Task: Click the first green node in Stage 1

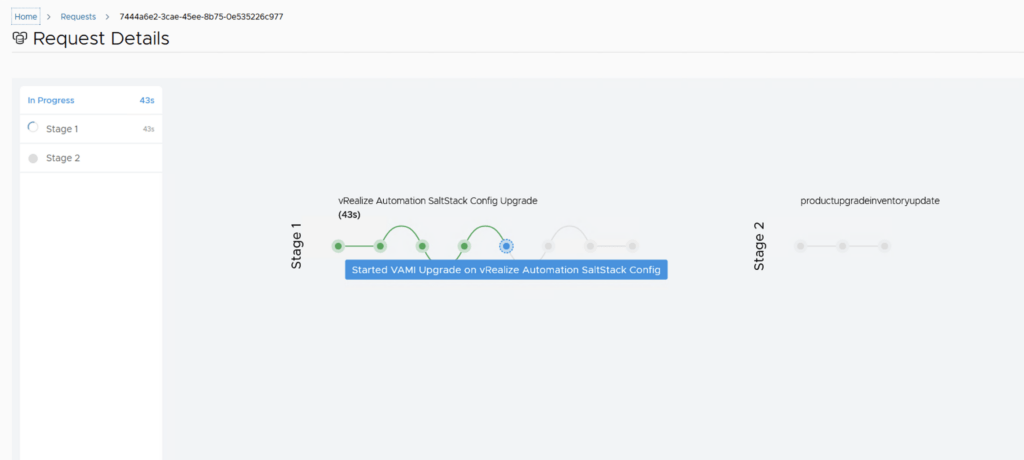Action: click(x=338, y=246)
